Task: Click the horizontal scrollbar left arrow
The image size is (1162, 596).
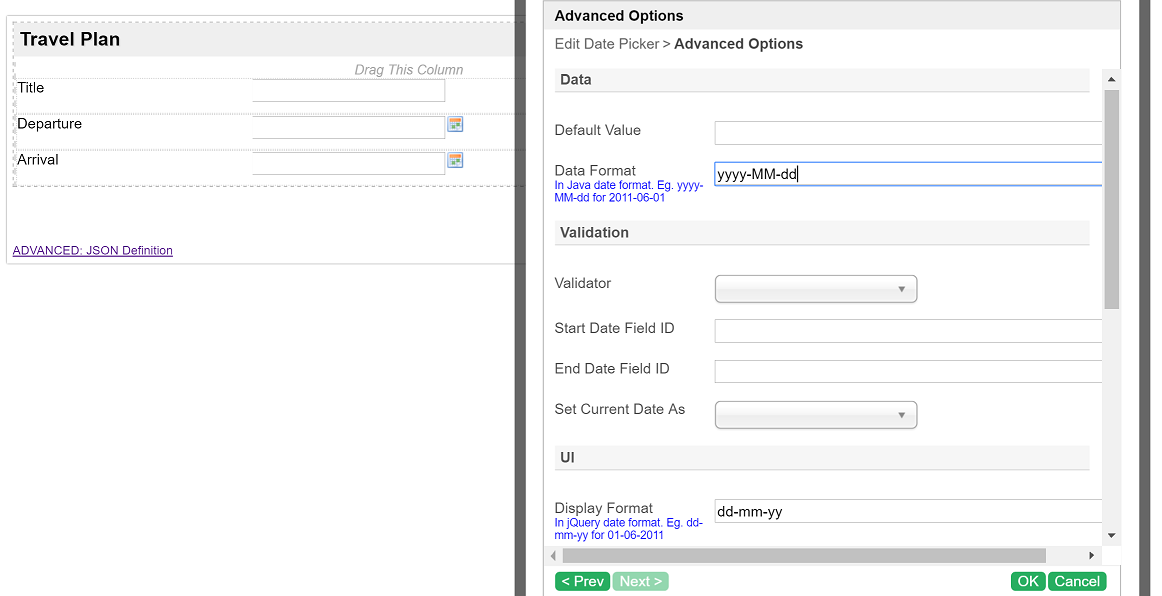Action: pos(555,555)
